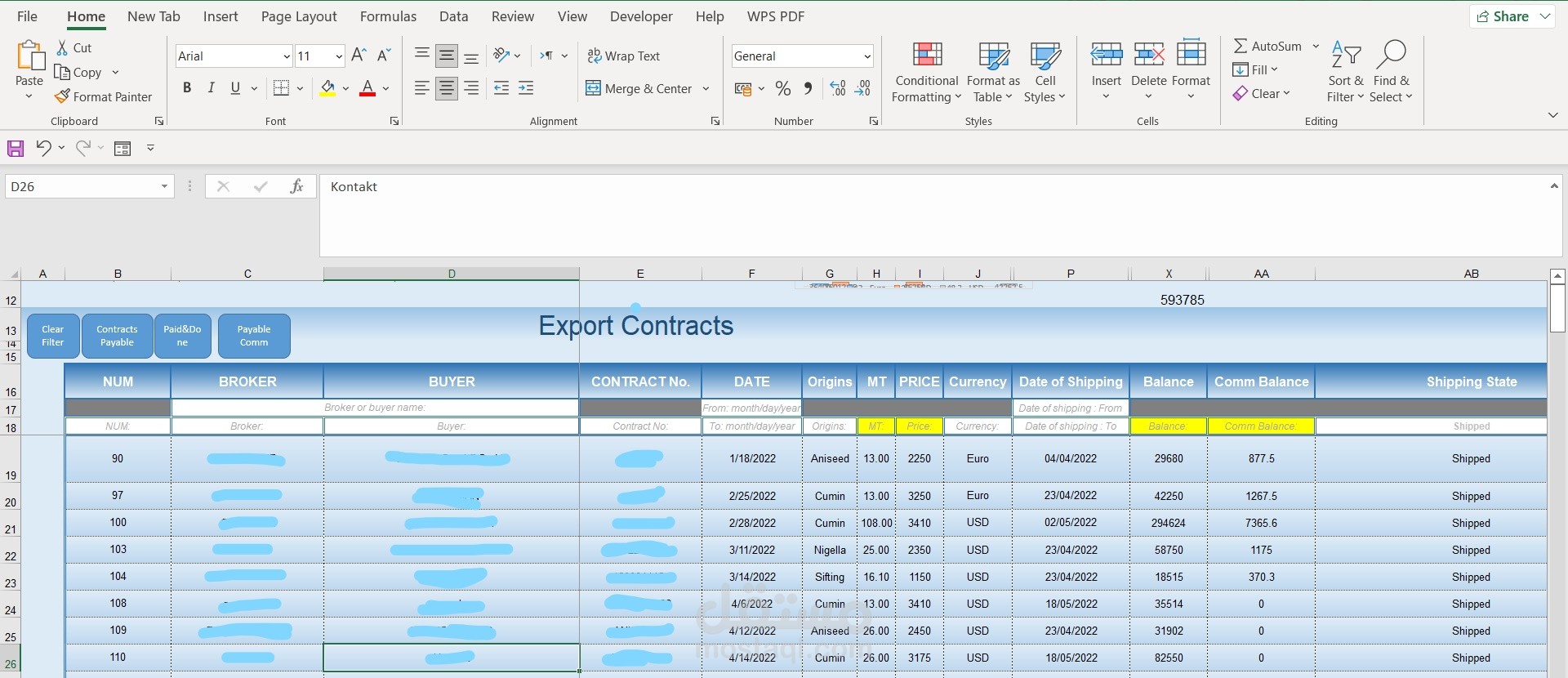Click the Copy icon

point(62,72)
